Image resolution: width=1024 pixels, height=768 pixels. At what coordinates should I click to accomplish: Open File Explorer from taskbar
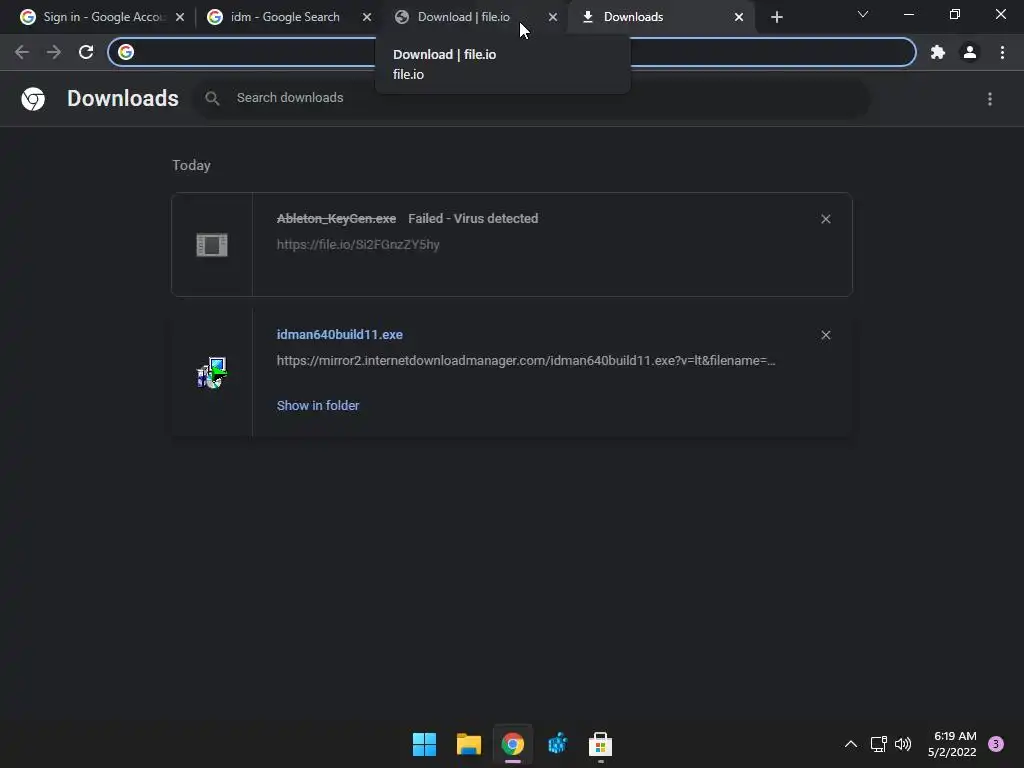point(468,744)
